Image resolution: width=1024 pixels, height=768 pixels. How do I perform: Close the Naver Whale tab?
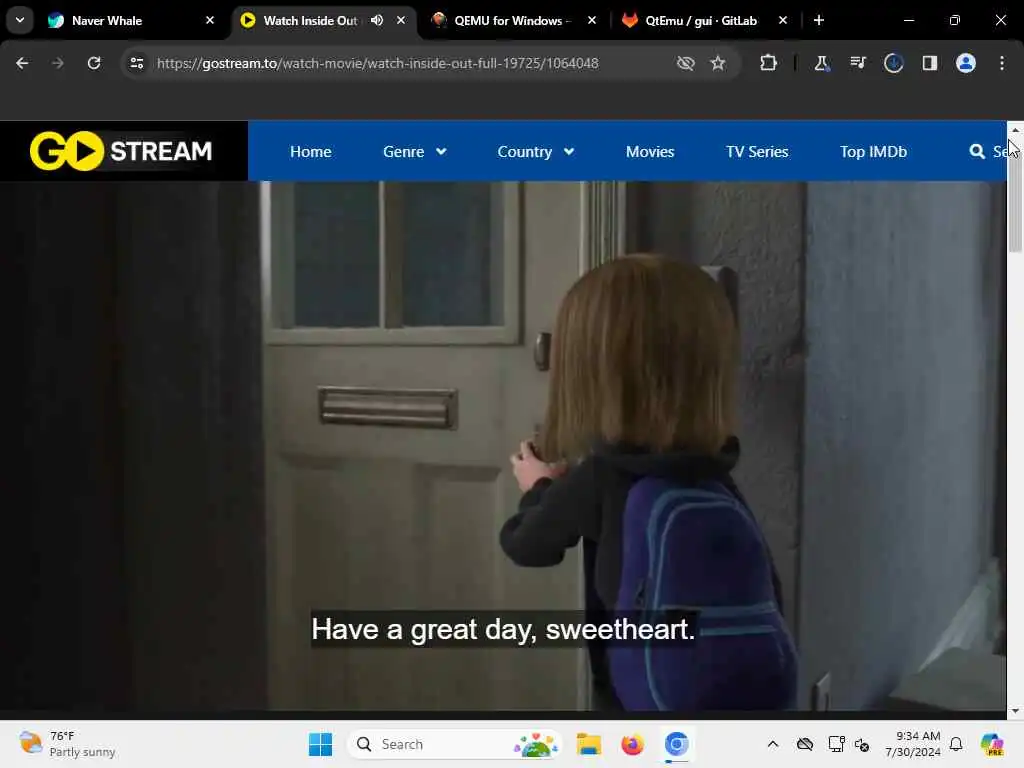[x=210, y=20]
